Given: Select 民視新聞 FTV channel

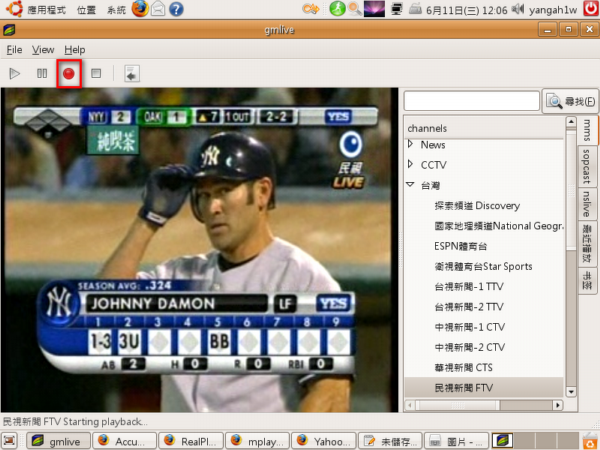Looking at the screenshot, I should (x=484, y=388).
